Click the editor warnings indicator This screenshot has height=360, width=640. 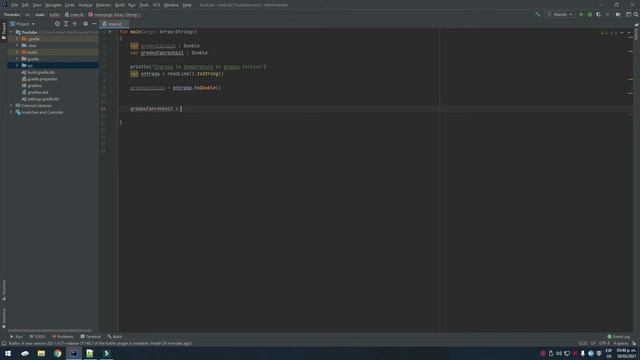click(604, 32)
